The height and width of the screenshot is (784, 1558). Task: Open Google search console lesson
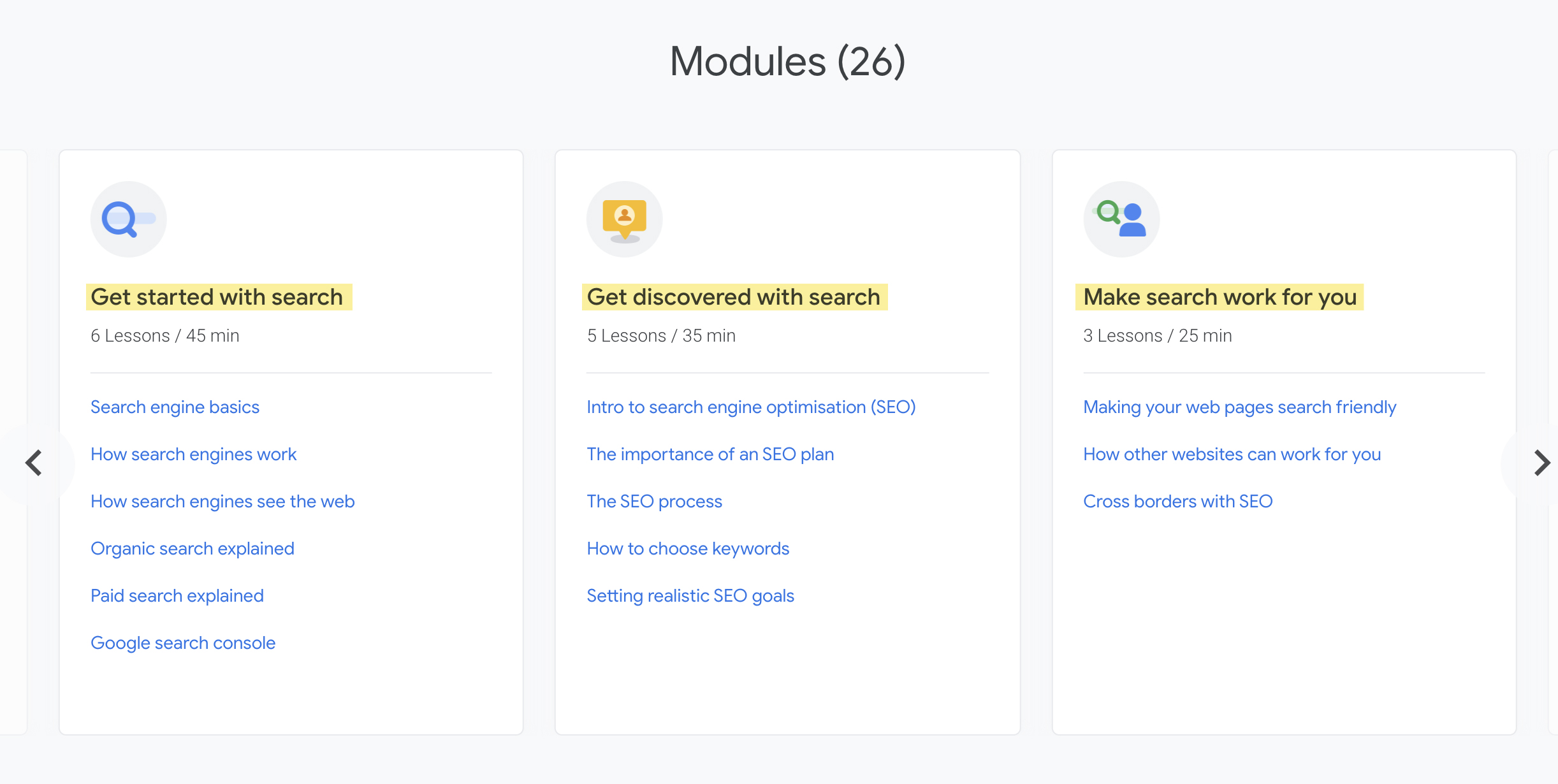pos(183,642)
